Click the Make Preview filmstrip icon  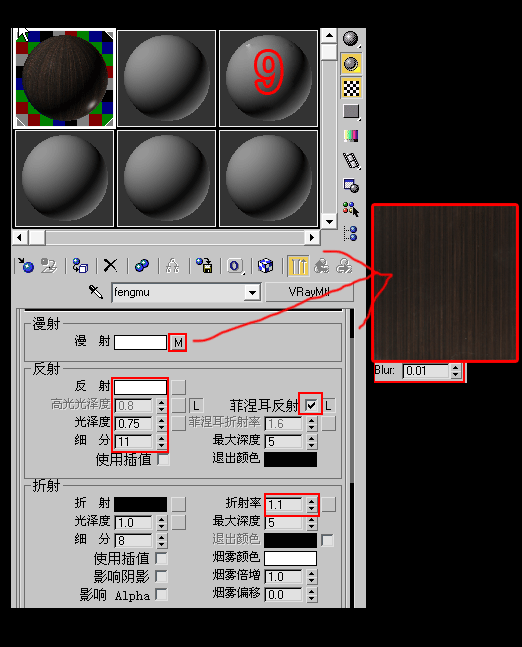click(351, 161)
